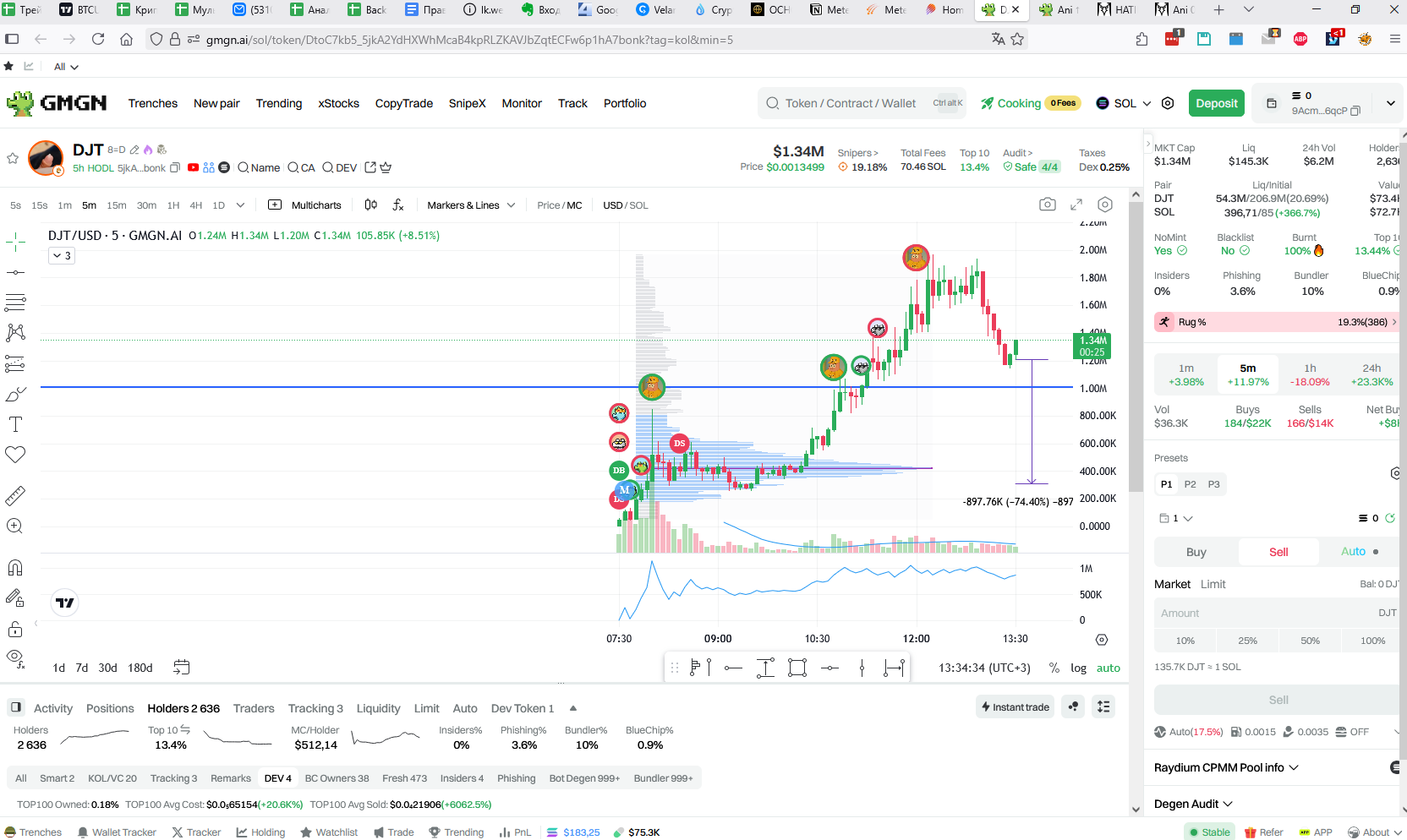Open the All bookmarks dropdown
Image resolution: width=1407 pixels, height=840 pixels.
click(x=66, y=67)
